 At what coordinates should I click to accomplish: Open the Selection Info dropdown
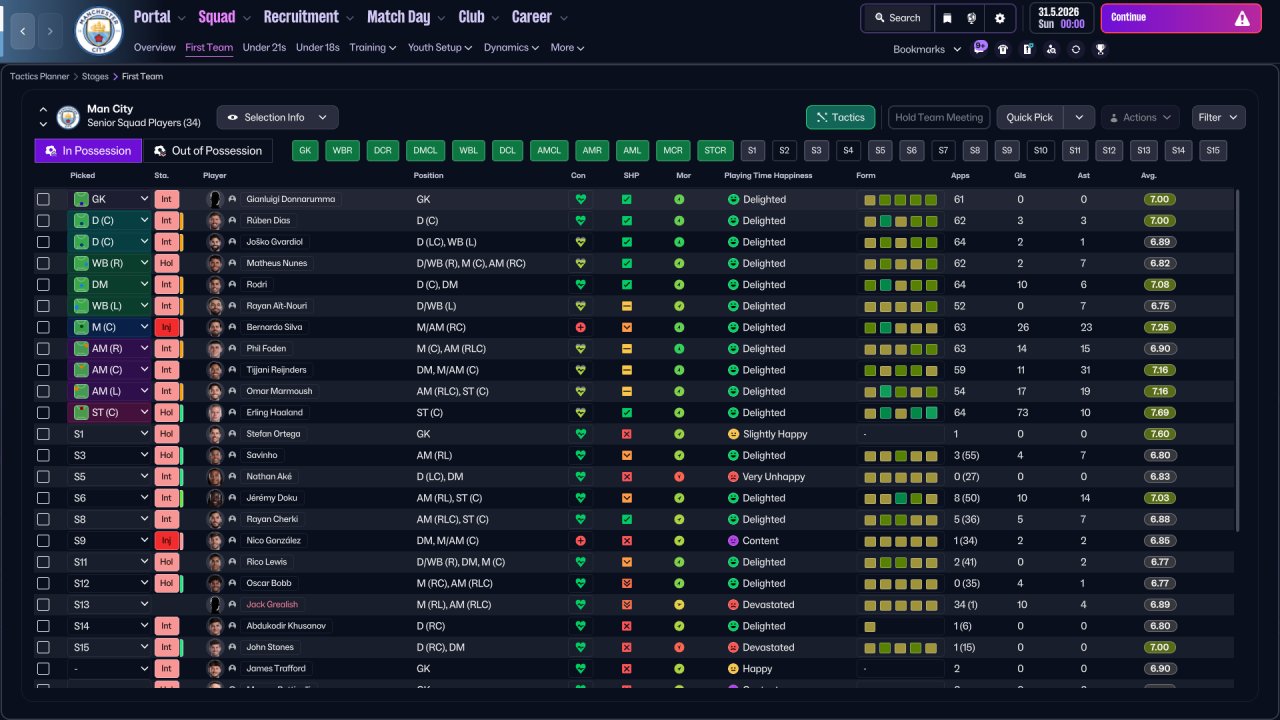click(x=278, y=117)
